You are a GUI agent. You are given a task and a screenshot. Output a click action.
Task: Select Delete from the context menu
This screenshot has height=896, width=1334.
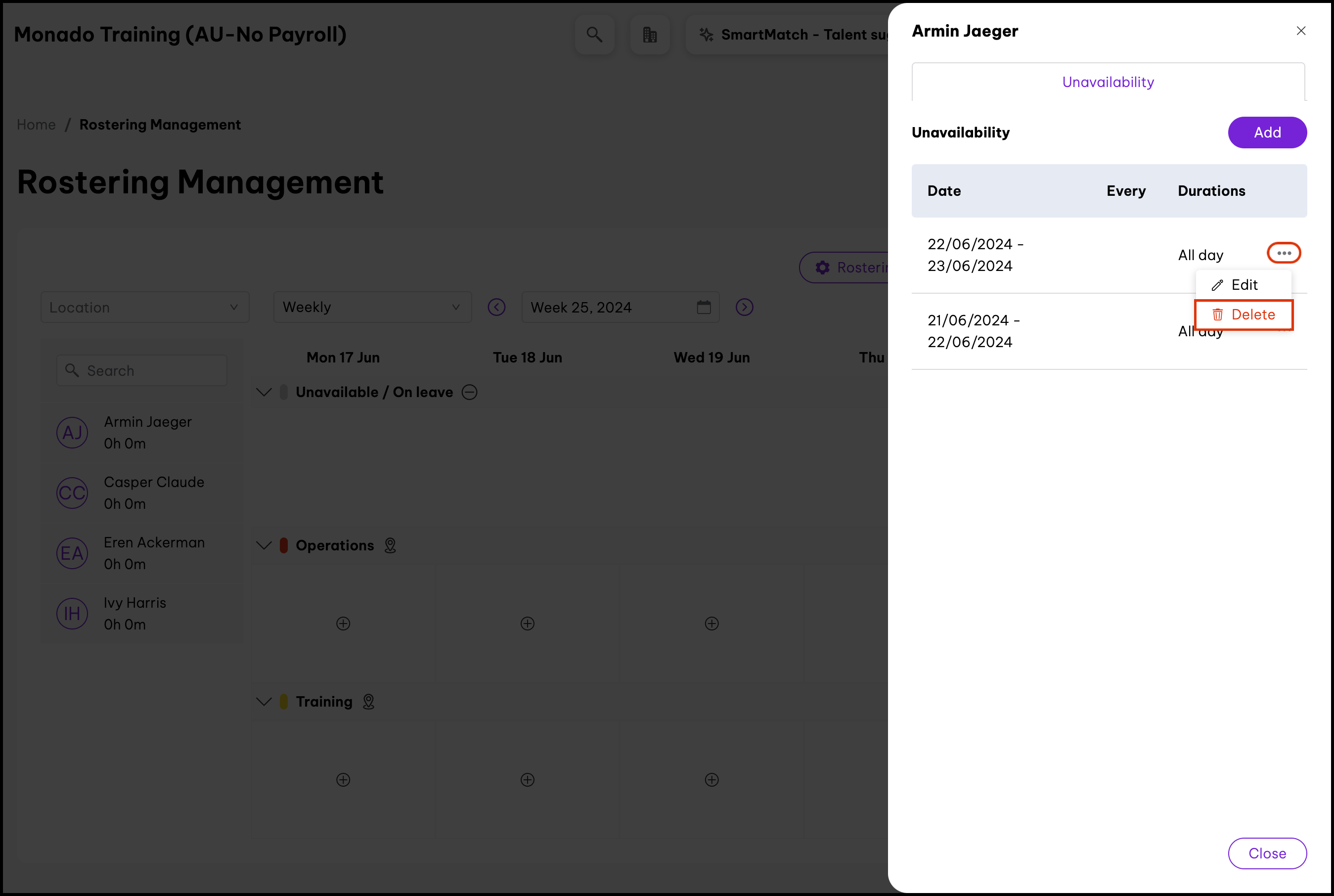(1244, 315)
